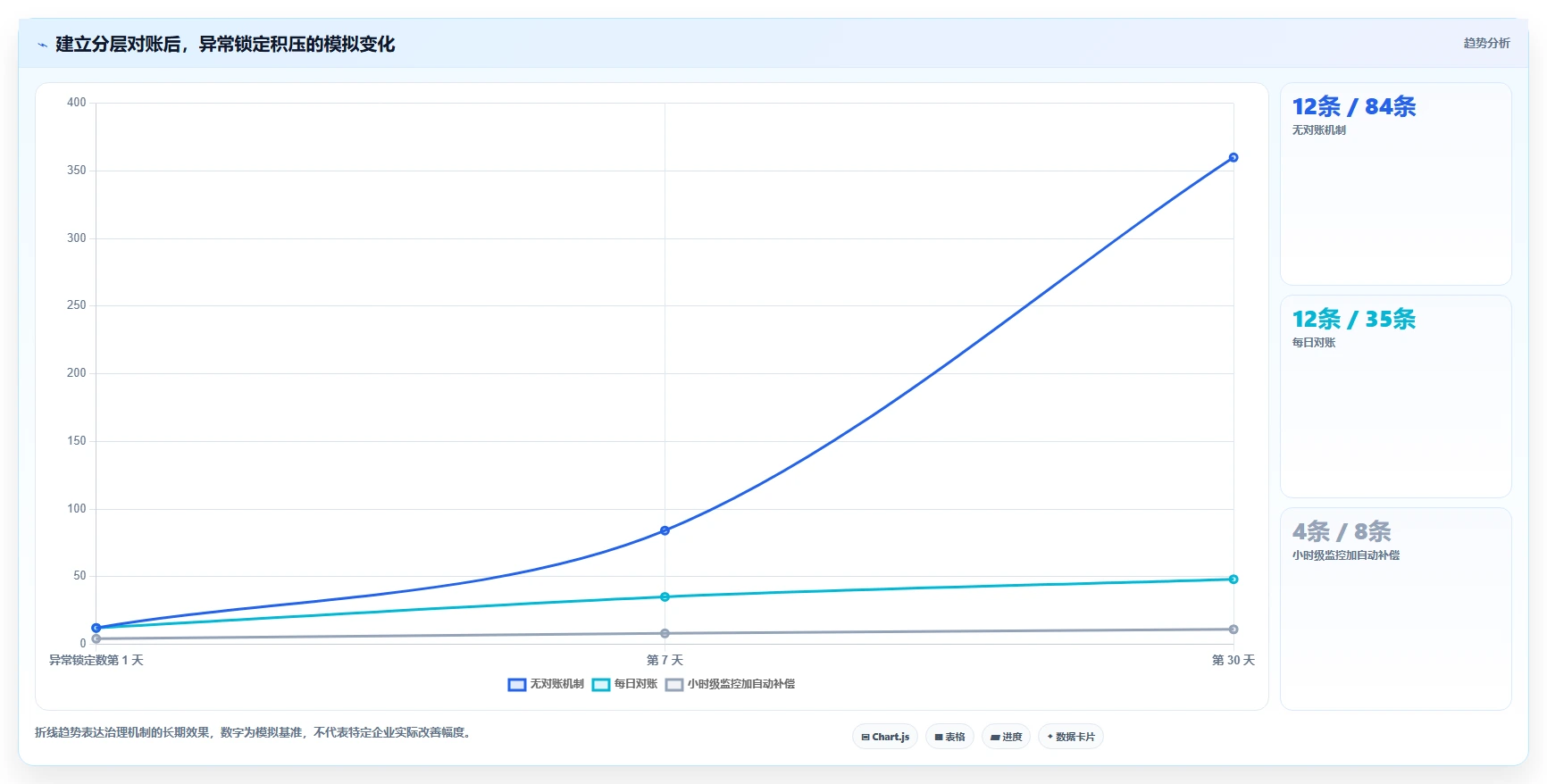
Task: Click the 无对账机制 card caption
Action: click(1318, 130)
